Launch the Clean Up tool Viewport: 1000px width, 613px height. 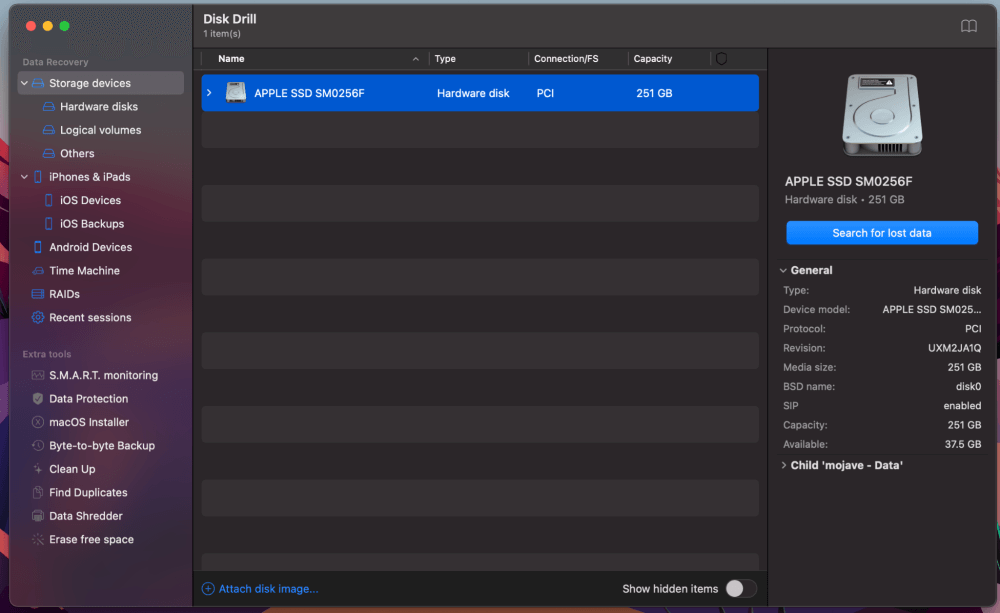pos(72,469)
